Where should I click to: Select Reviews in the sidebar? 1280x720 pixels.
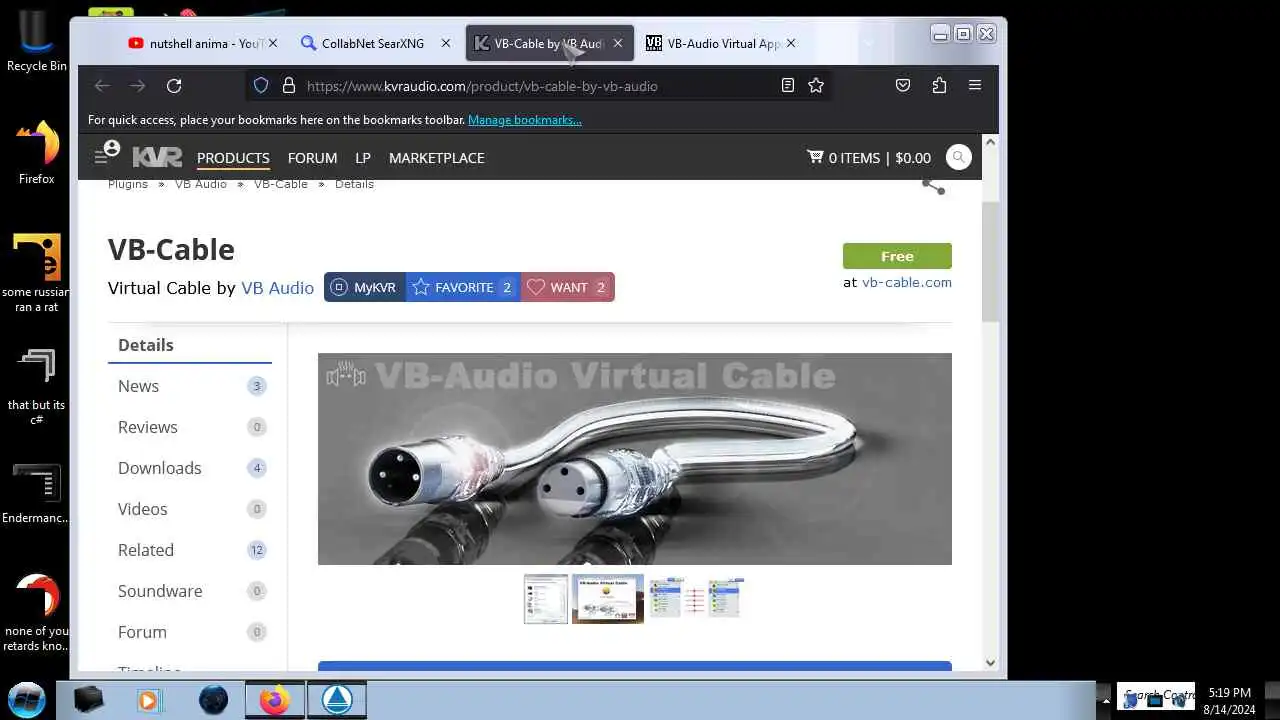click(189, 427)
